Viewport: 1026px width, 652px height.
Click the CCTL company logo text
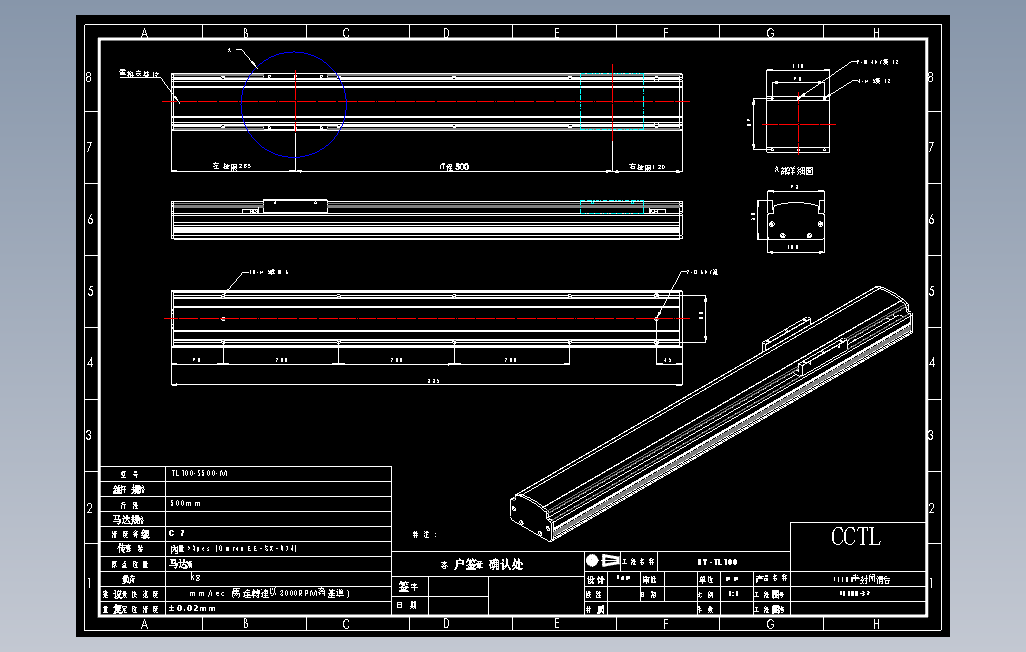point(856,537)
